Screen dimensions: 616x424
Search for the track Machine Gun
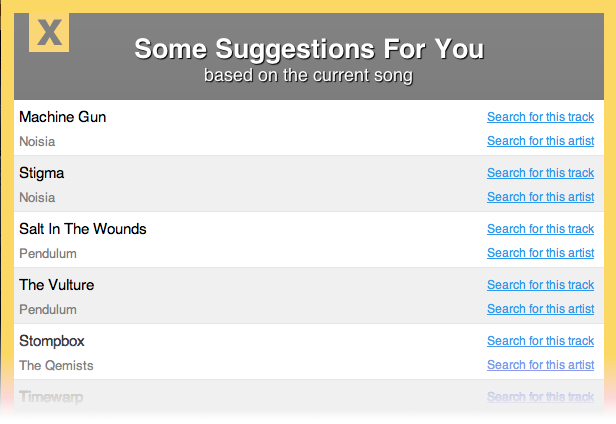540,117
